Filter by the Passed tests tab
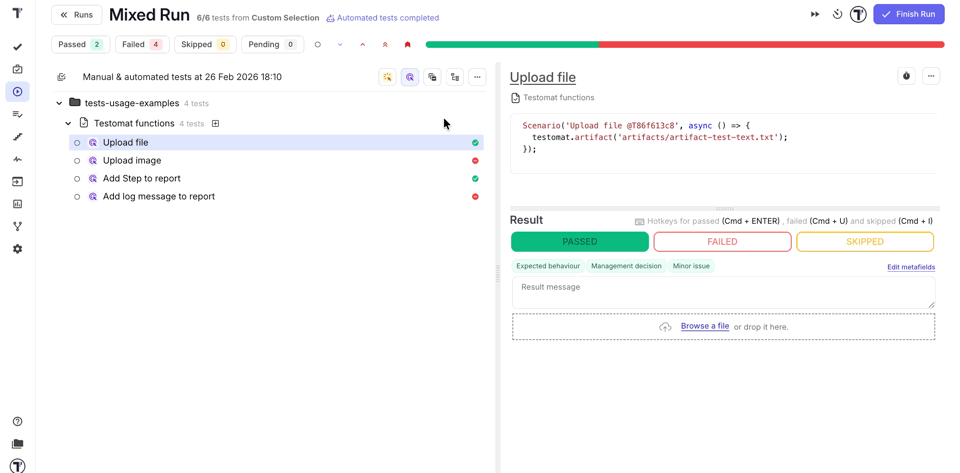The width and height of the screenshot is (960, 473). [79, 45]
